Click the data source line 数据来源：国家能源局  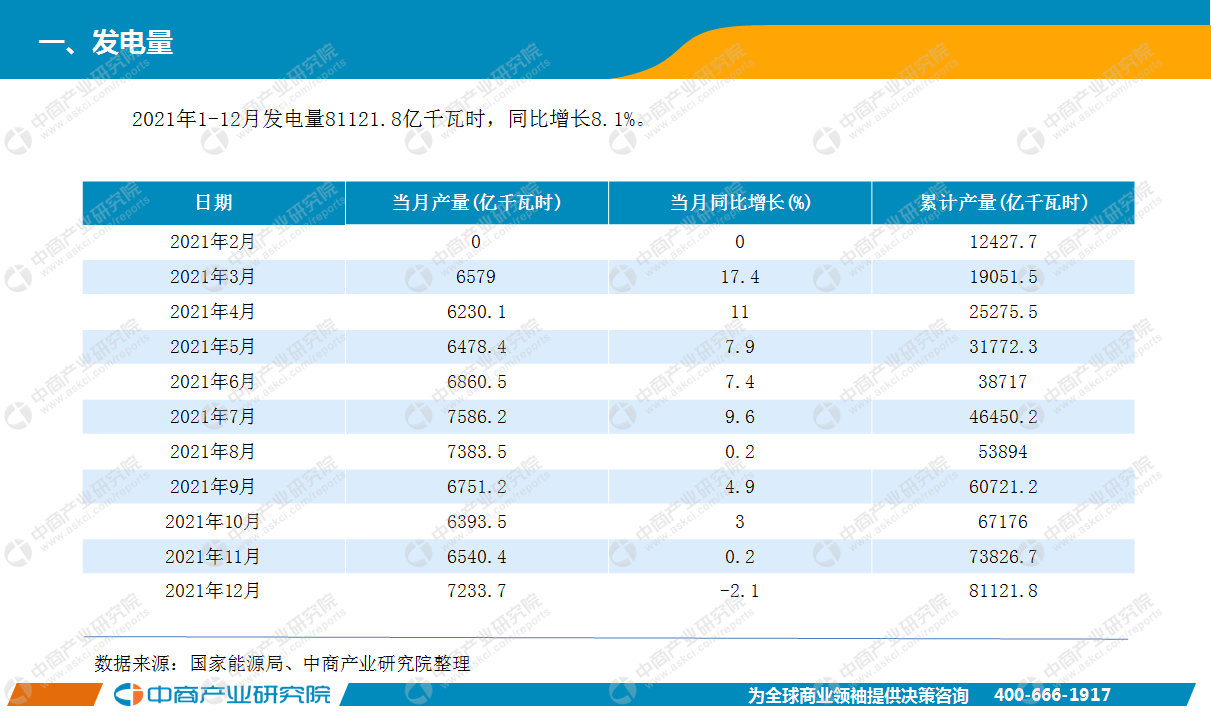pos(282,663)
